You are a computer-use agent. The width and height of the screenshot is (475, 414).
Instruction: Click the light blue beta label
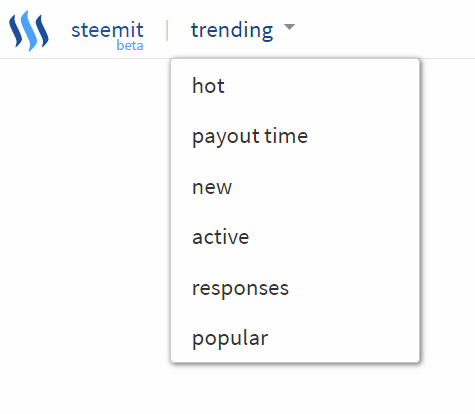pos(130,45)
